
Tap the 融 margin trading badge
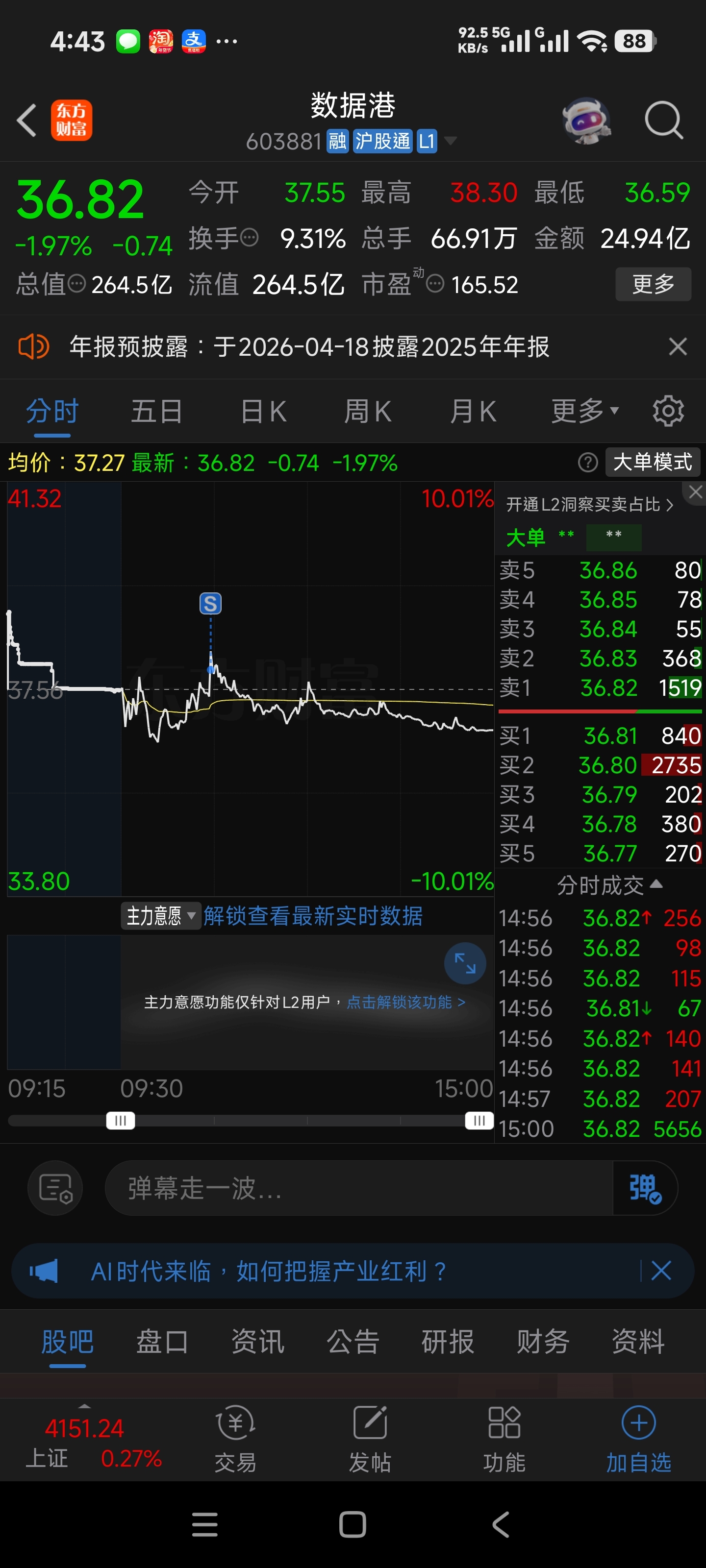[337, 142]
